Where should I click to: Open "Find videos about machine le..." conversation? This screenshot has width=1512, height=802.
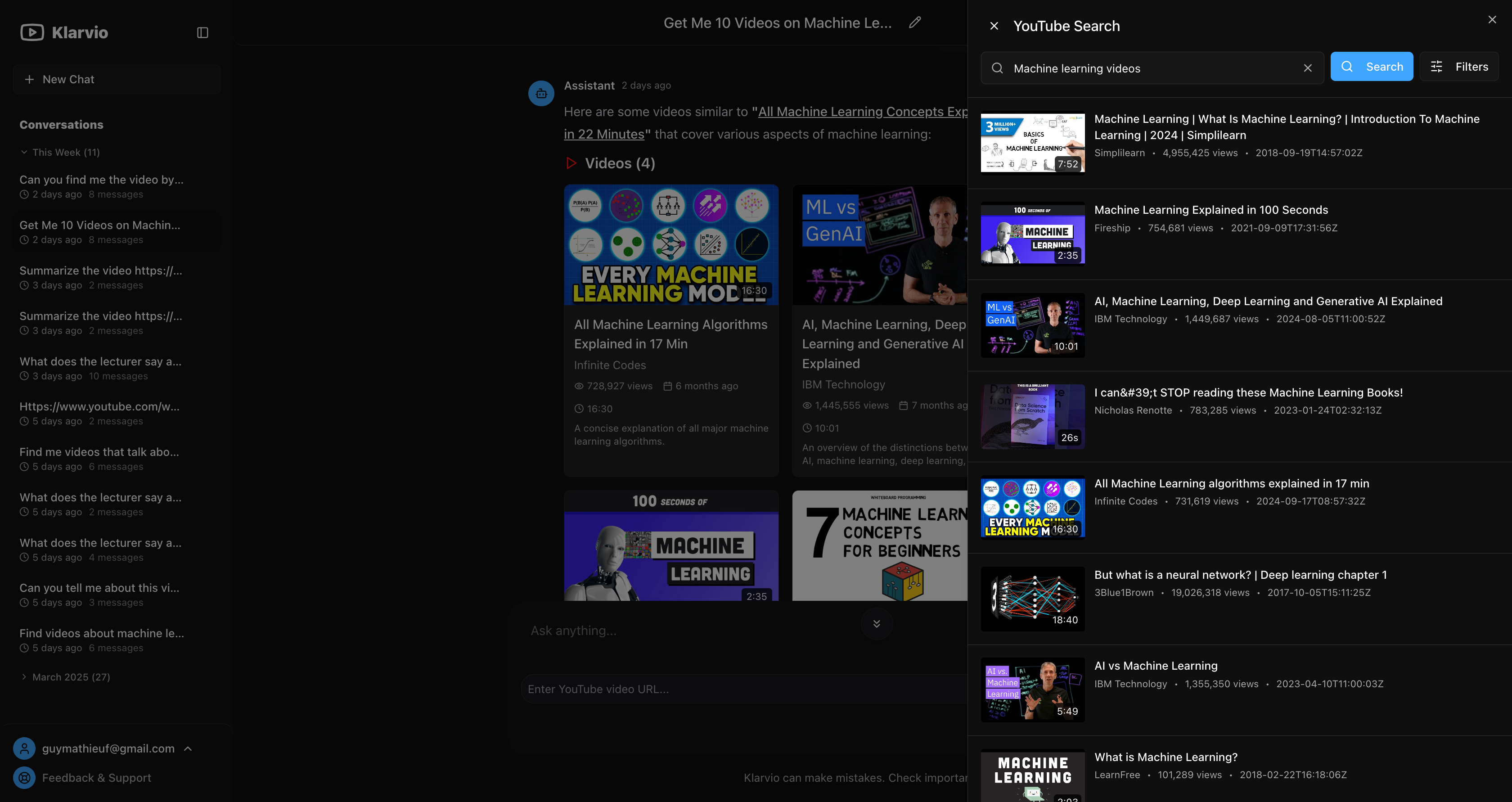click(x=102, y=634)
